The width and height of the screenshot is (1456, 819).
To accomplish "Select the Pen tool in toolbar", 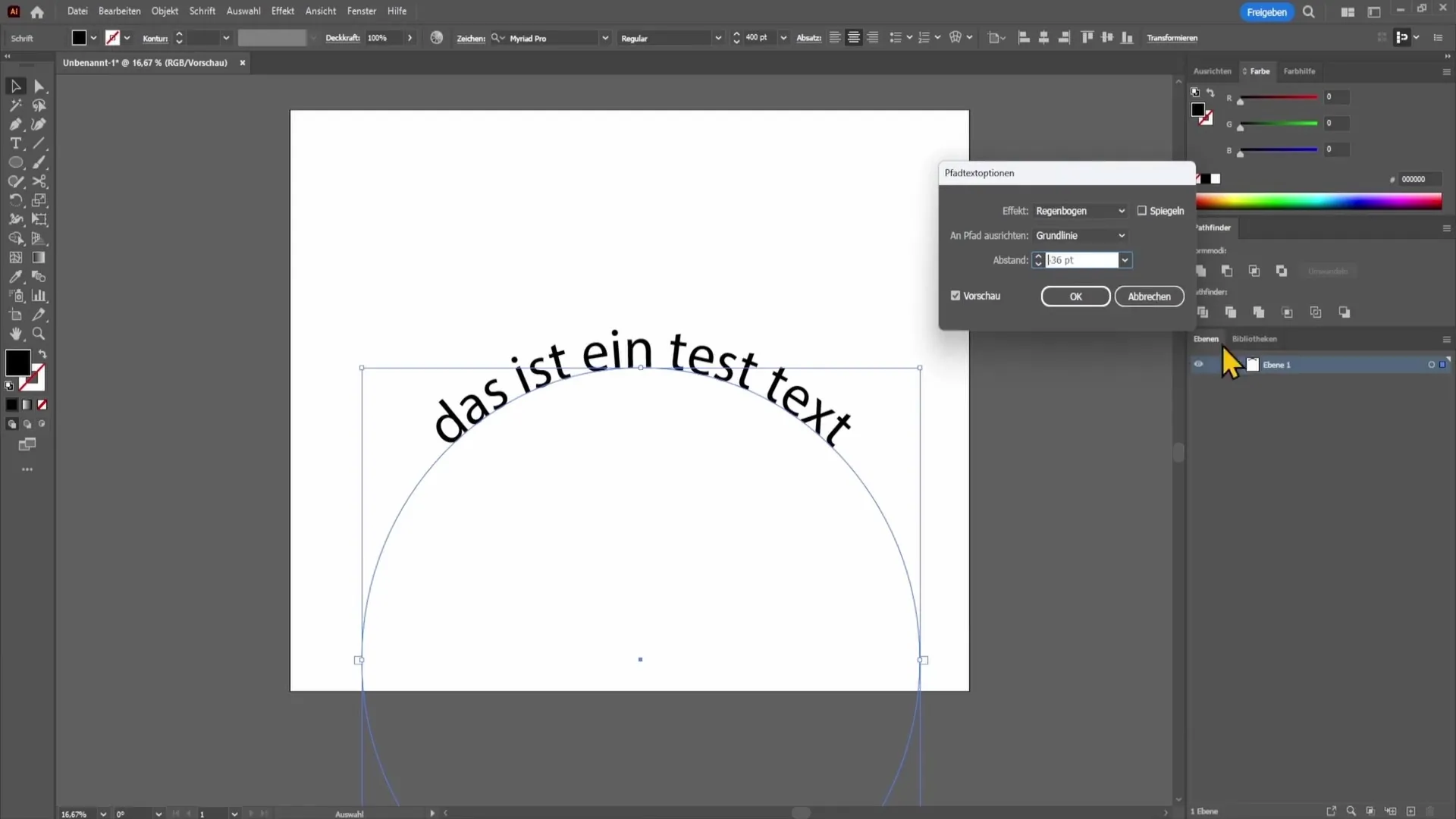I will [x=15, y=124].
